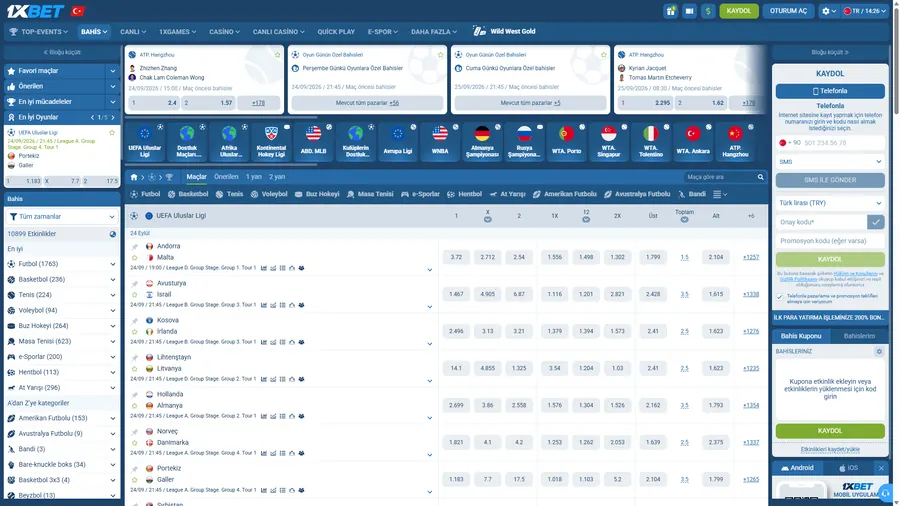Go to next En iyi Oyunlar slide

click(113, 117)
